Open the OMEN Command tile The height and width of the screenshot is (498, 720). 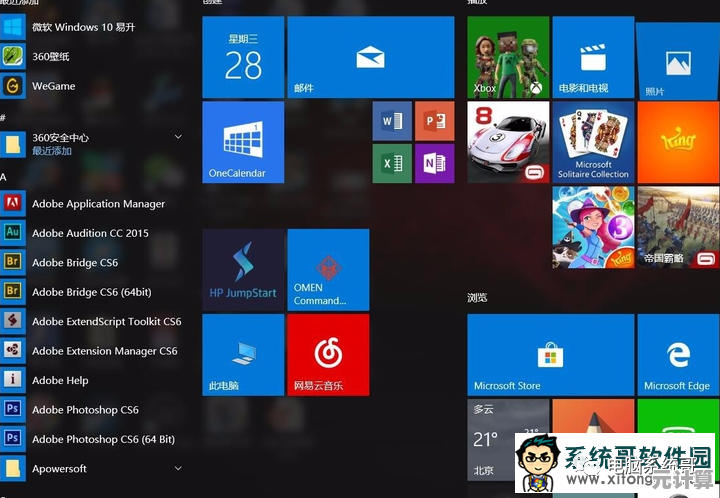click(328, 270)
